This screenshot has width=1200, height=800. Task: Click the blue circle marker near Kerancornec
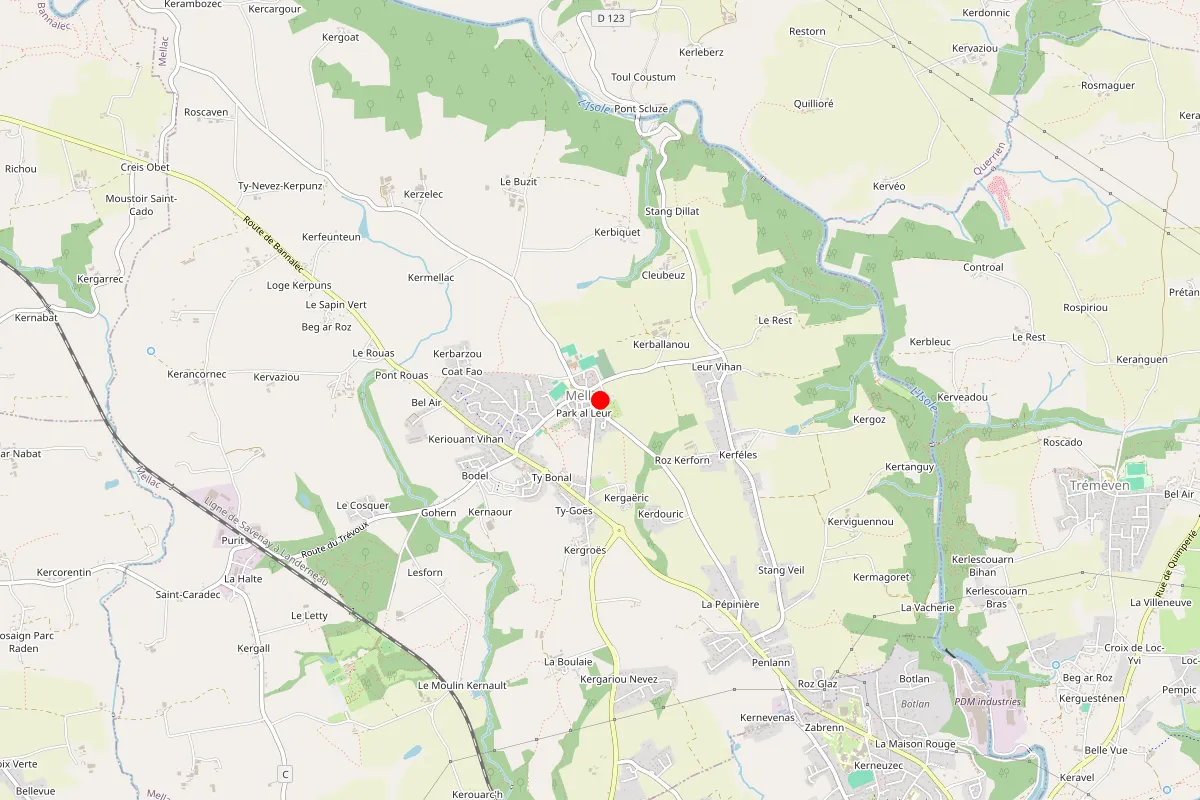[151, 351]
